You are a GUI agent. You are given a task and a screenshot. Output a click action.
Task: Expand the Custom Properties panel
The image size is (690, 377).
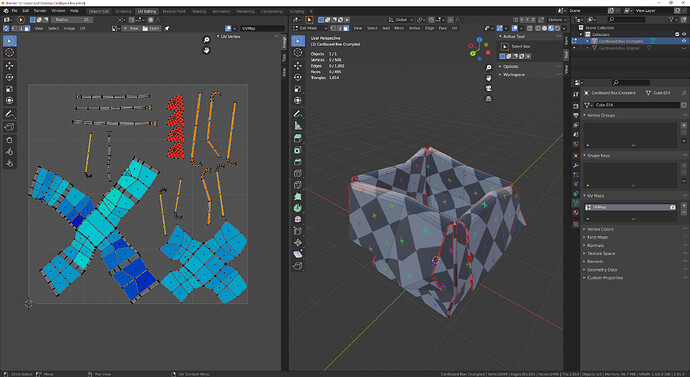coord(603,278)
